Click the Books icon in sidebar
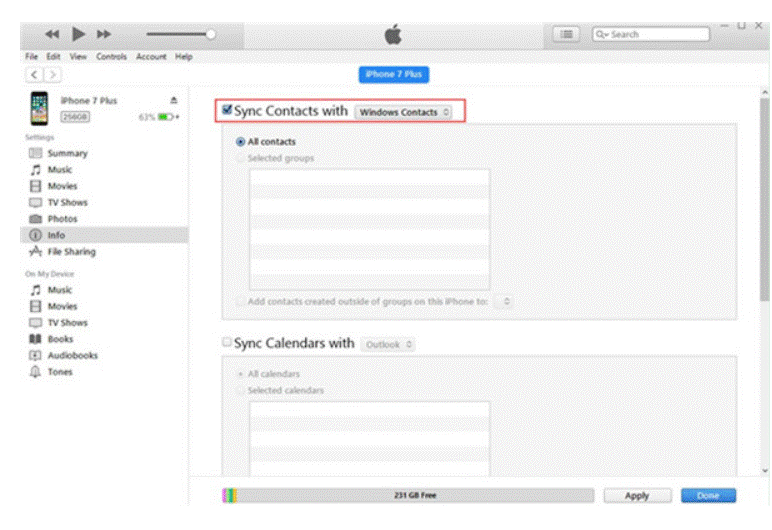 [35, 339]
